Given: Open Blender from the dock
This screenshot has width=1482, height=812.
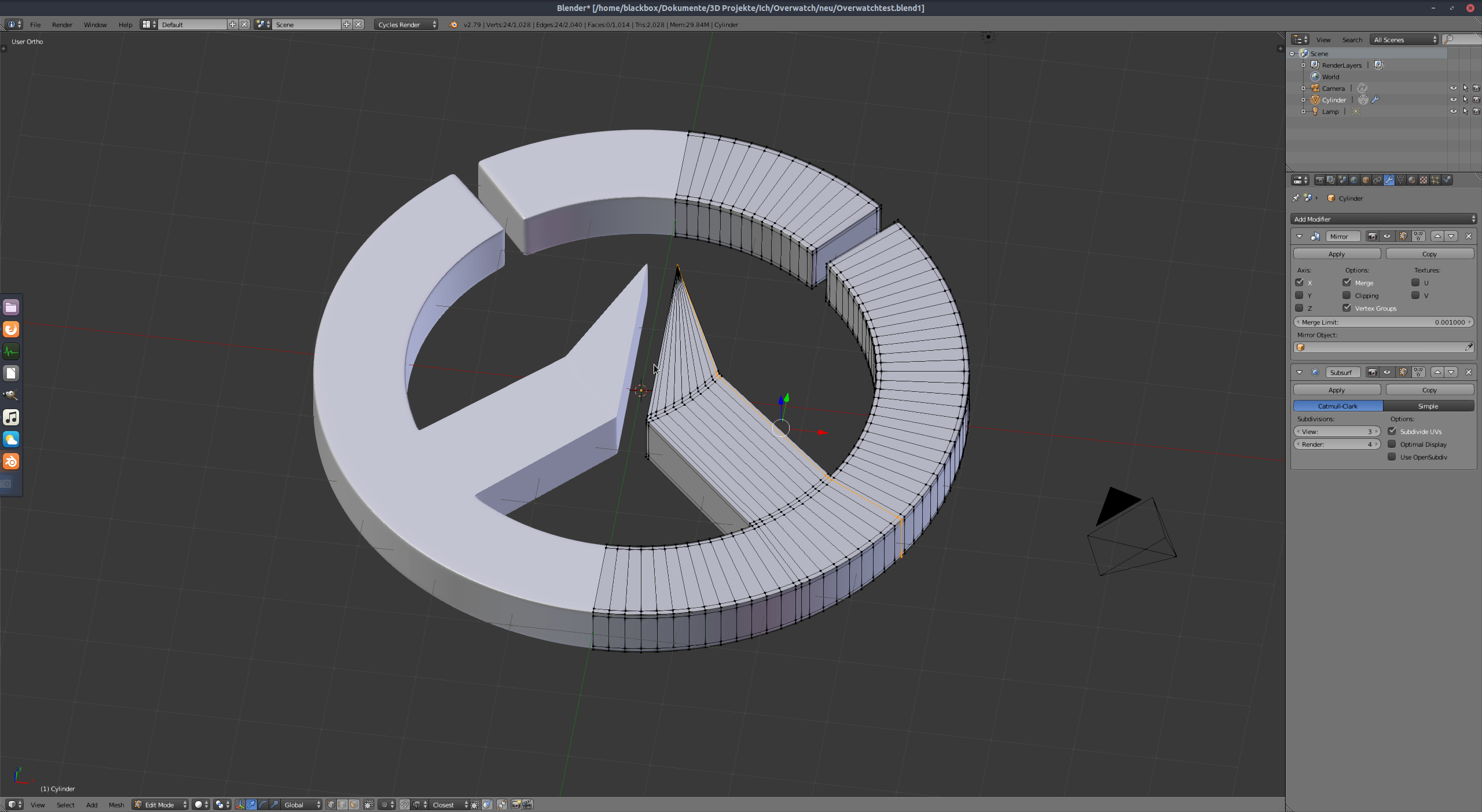Looking at the screenshot, I should pyautogui.click(x=11, y=461).
